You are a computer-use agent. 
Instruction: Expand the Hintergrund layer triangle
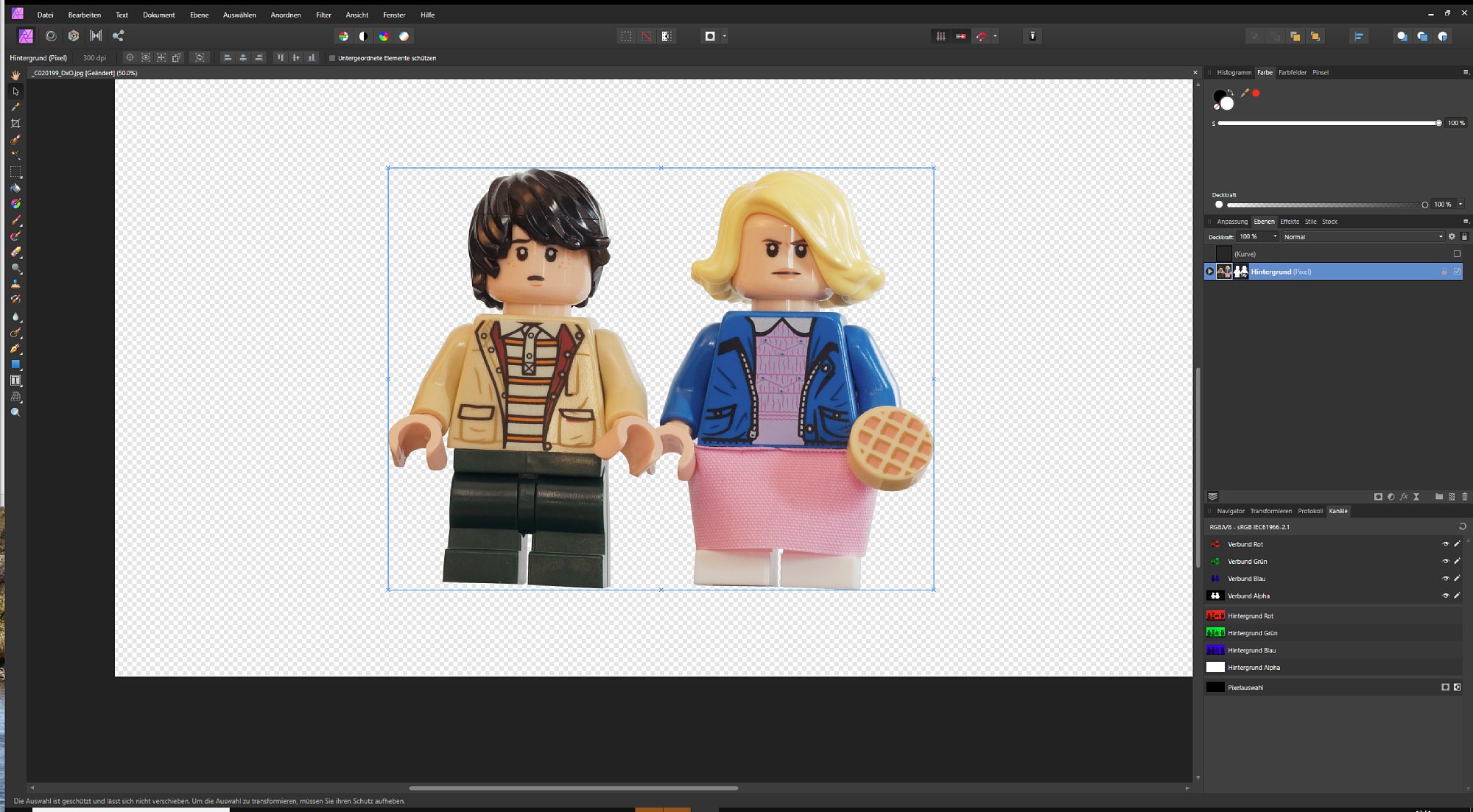coord(1209,272)
